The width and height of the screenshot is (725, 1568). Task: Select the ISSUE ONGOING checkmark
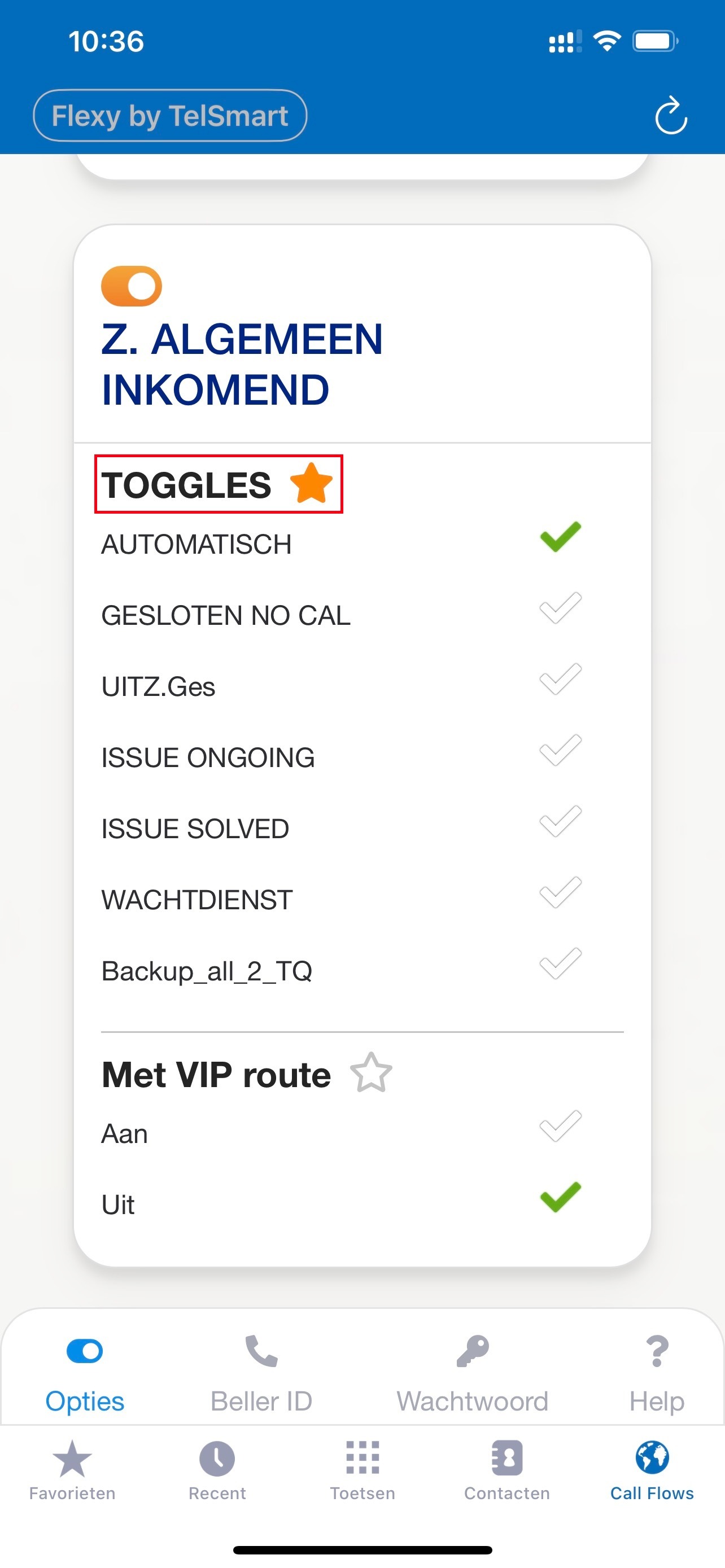pos(560,751)
